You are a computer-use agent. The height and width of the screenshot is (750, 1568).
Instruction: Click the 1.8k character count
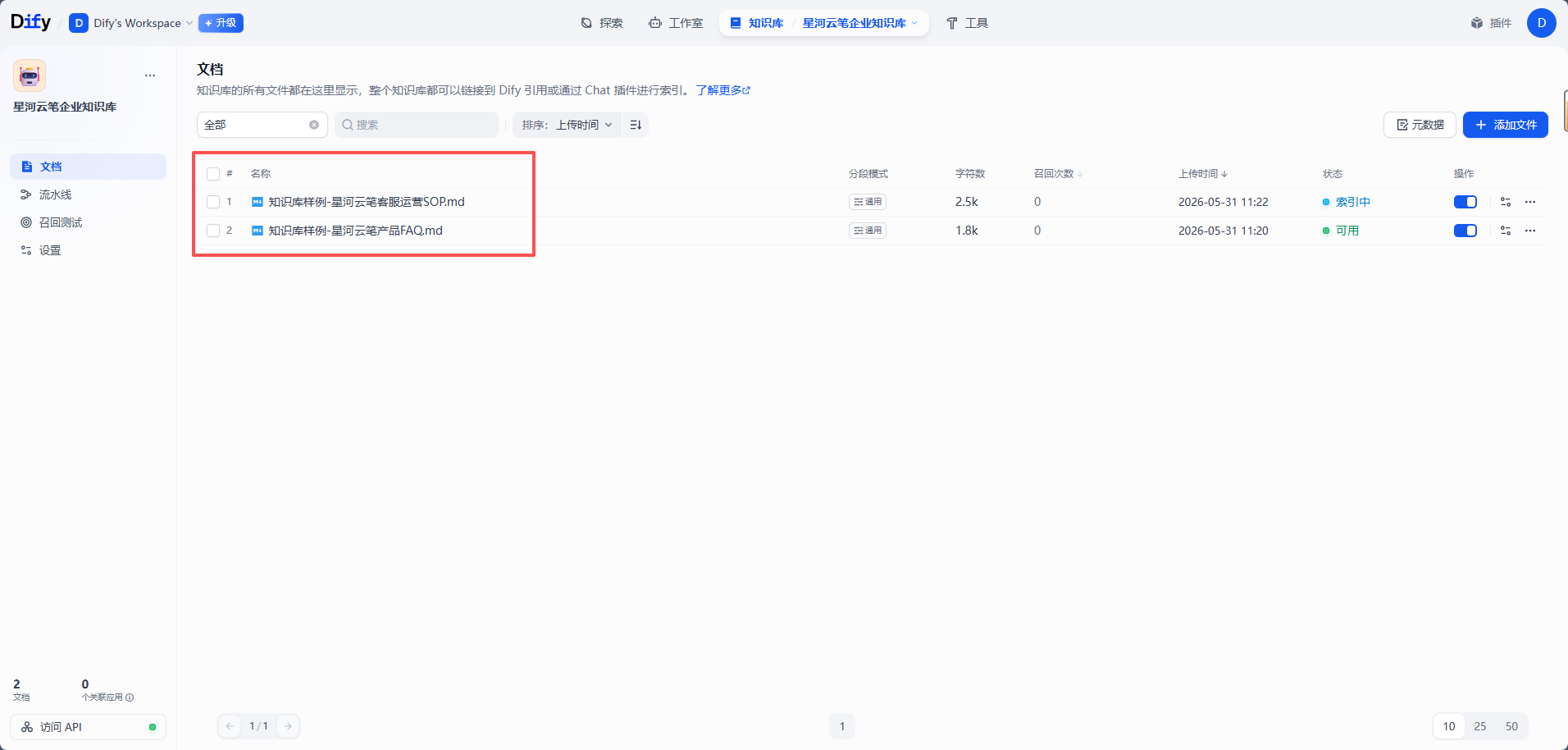coord(967,231)
